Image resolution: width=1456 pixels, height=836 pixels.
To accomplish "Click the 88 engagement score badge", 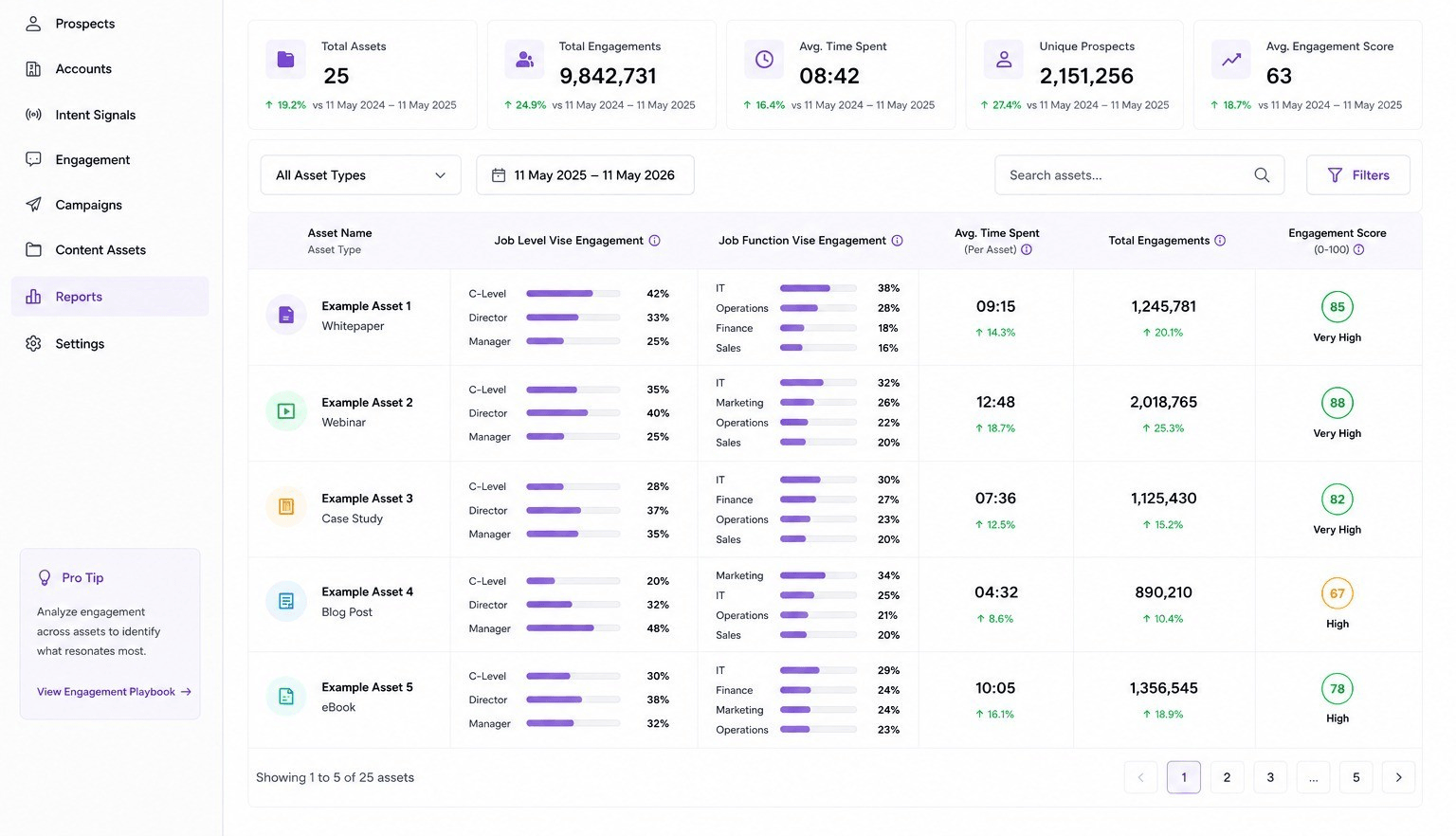I will coord(1338,403).
